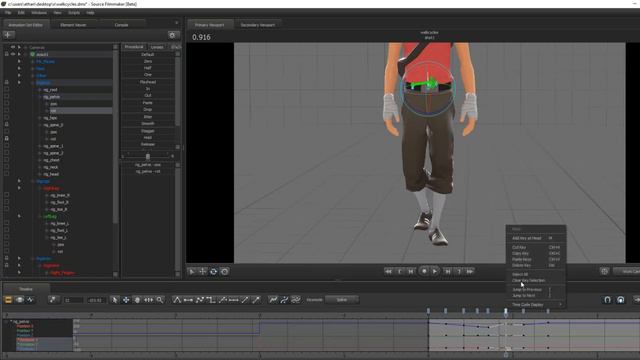Image resolution: width=640 pixels, height=360 pixels.
Task: Toggle the lock box for rig_root row
Action: (7, 90)
